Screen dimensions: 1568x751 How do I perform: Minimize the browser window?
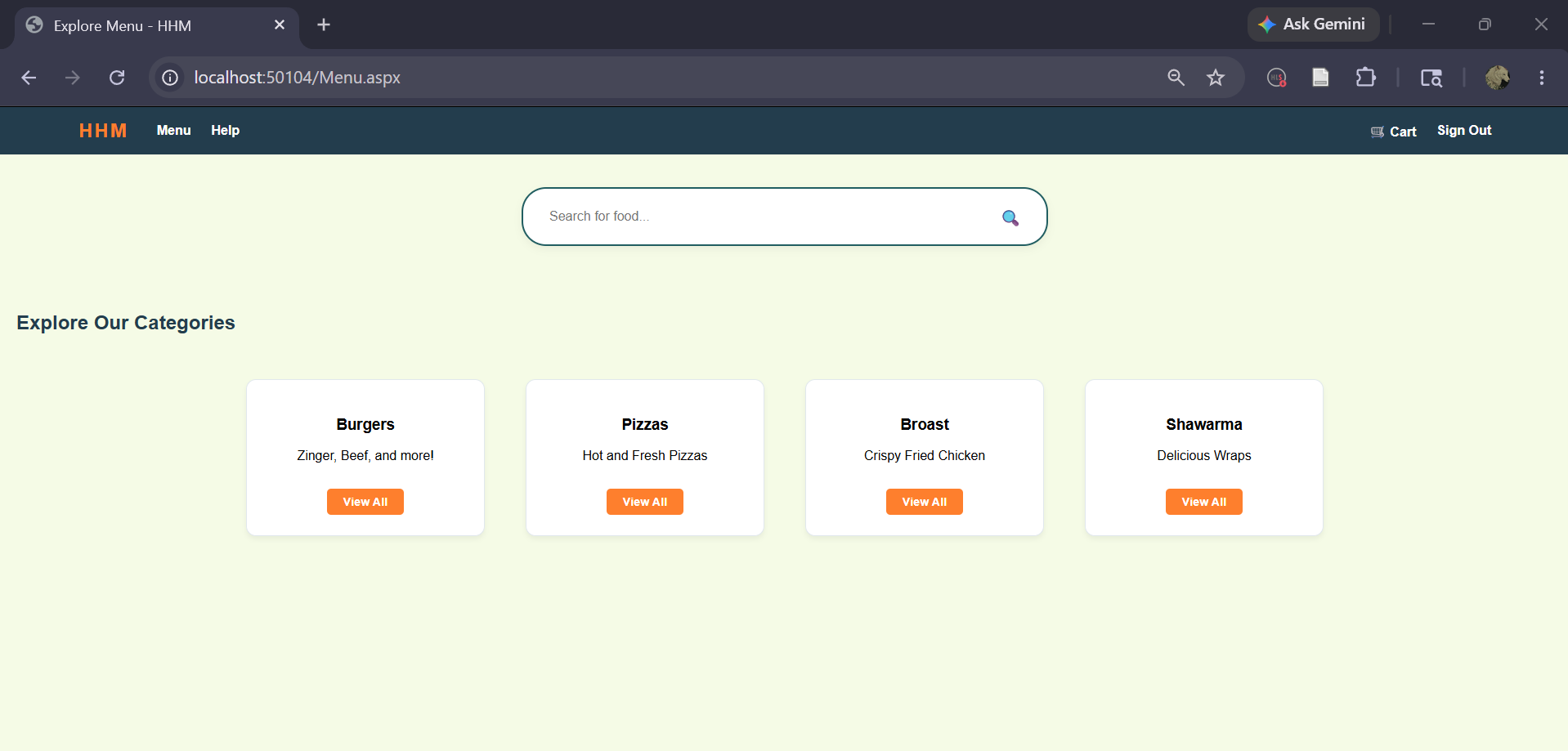(x=1428, y=25)
